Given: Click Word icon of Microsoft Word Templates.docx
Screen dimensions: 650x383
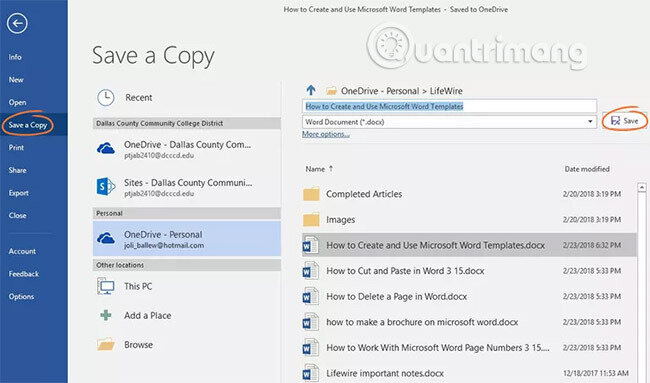Looking at the screenshot, I should pyautogui.click(x=310, y=245).
